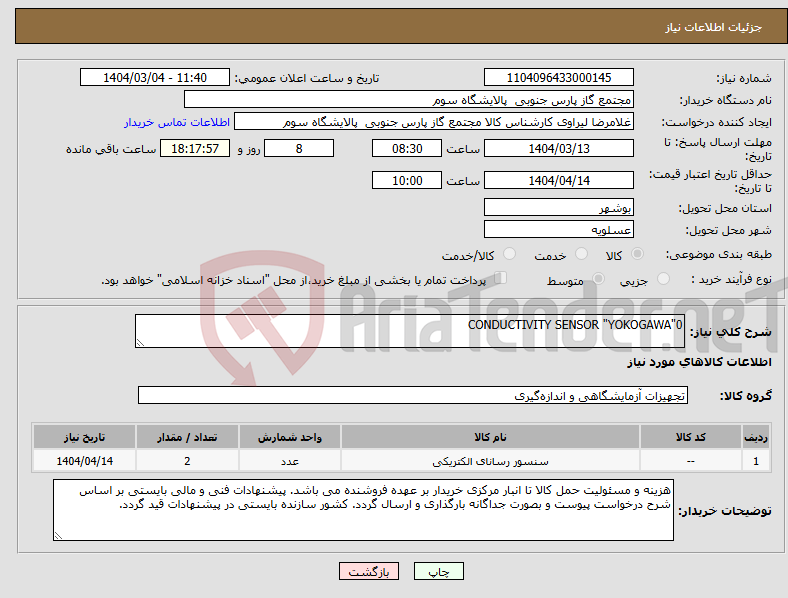Click the سنسور رسانای الکتریکی item cell

tap(490, 461)
